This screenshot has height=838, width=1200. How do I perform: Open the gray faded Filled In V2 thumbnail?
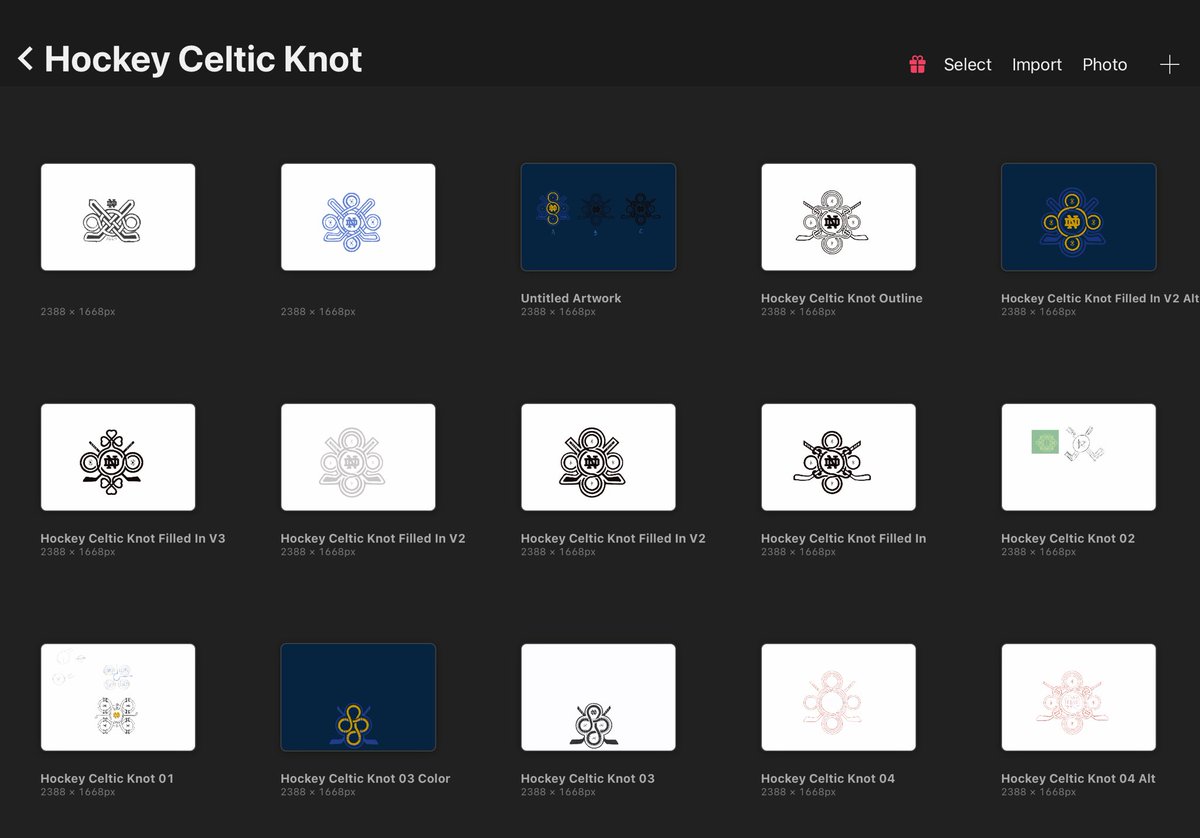click(x=358, y=457)
